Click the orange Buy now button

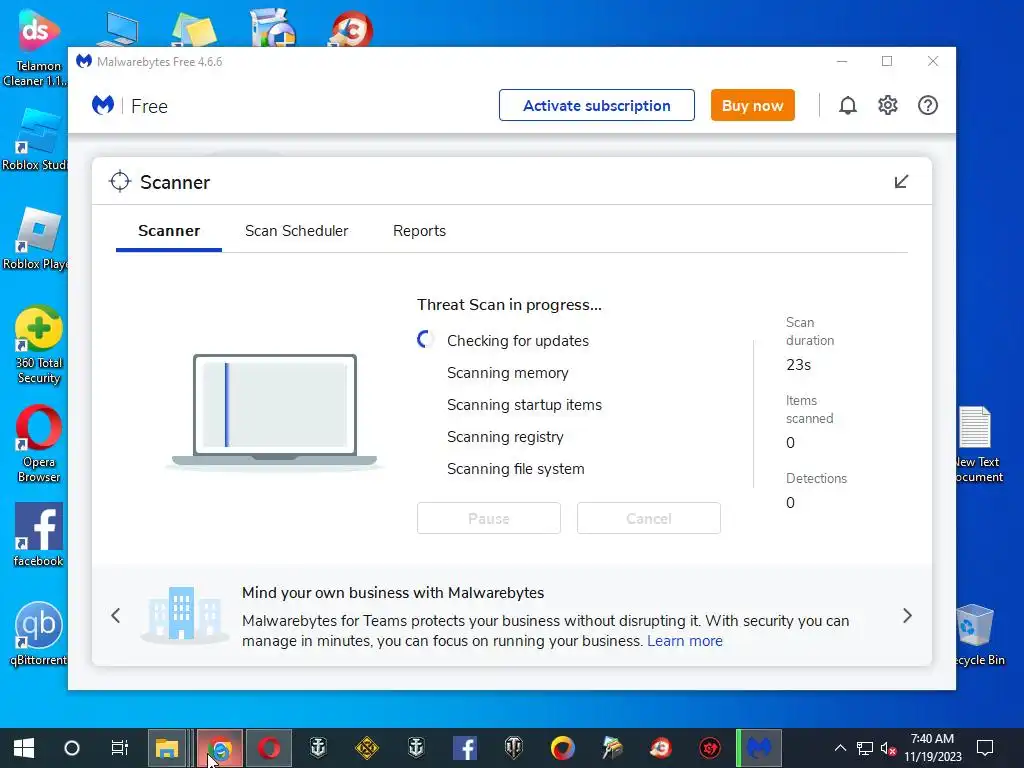752,105
